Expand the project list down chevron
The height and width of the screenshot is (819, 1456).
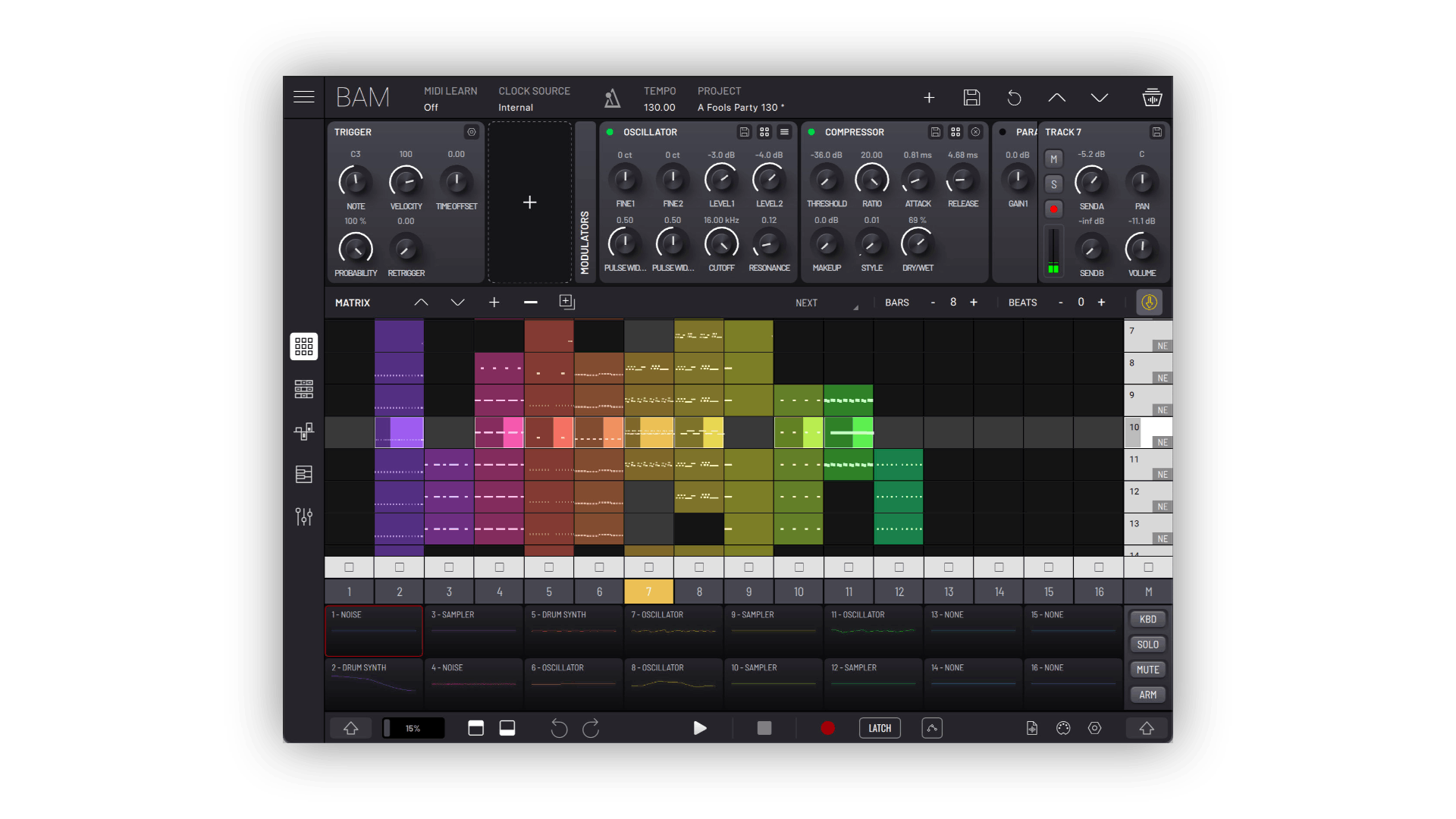point(1099,98)
